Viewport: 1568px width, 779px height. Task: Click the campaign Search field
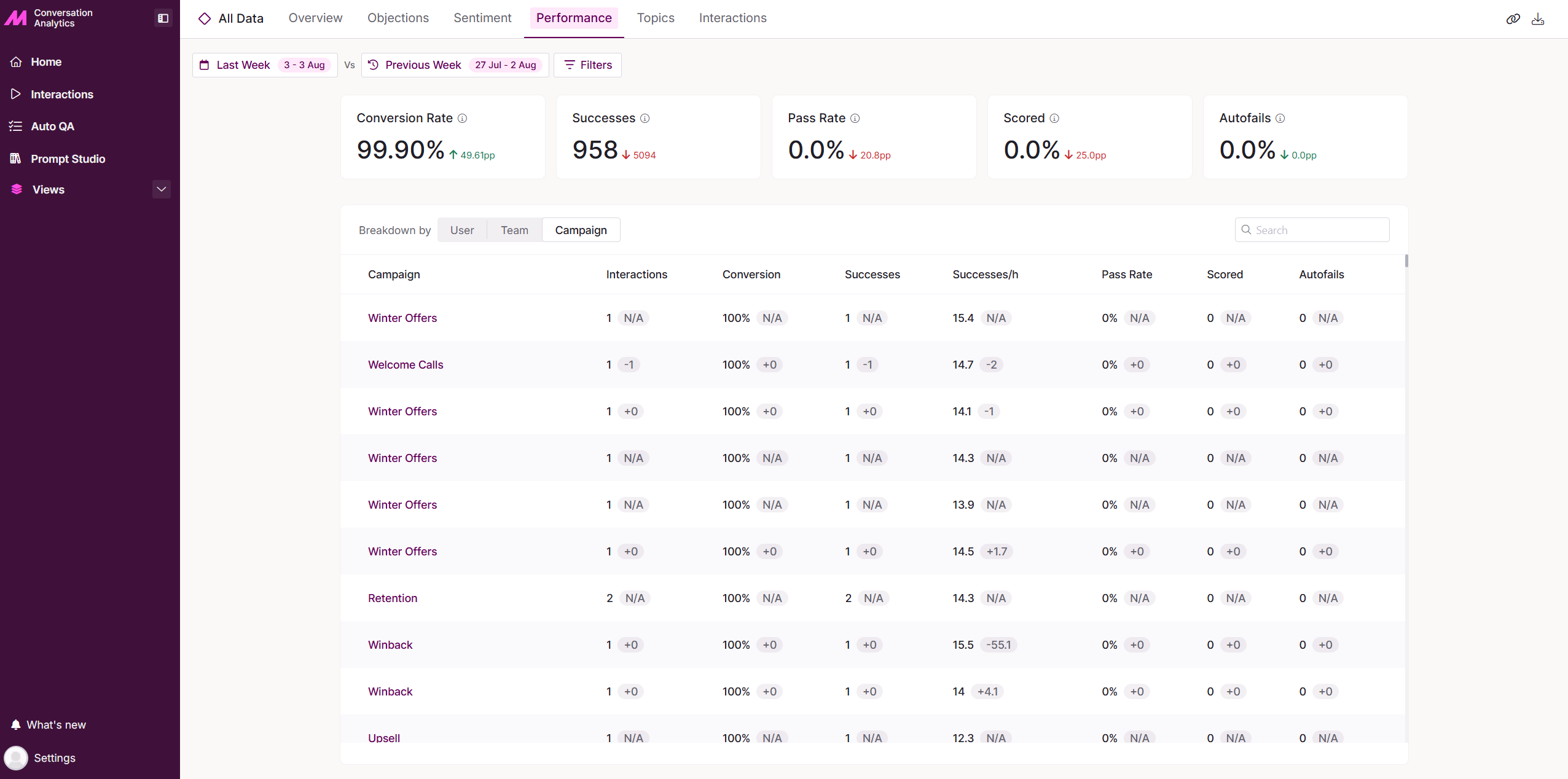coord(1312,230)
